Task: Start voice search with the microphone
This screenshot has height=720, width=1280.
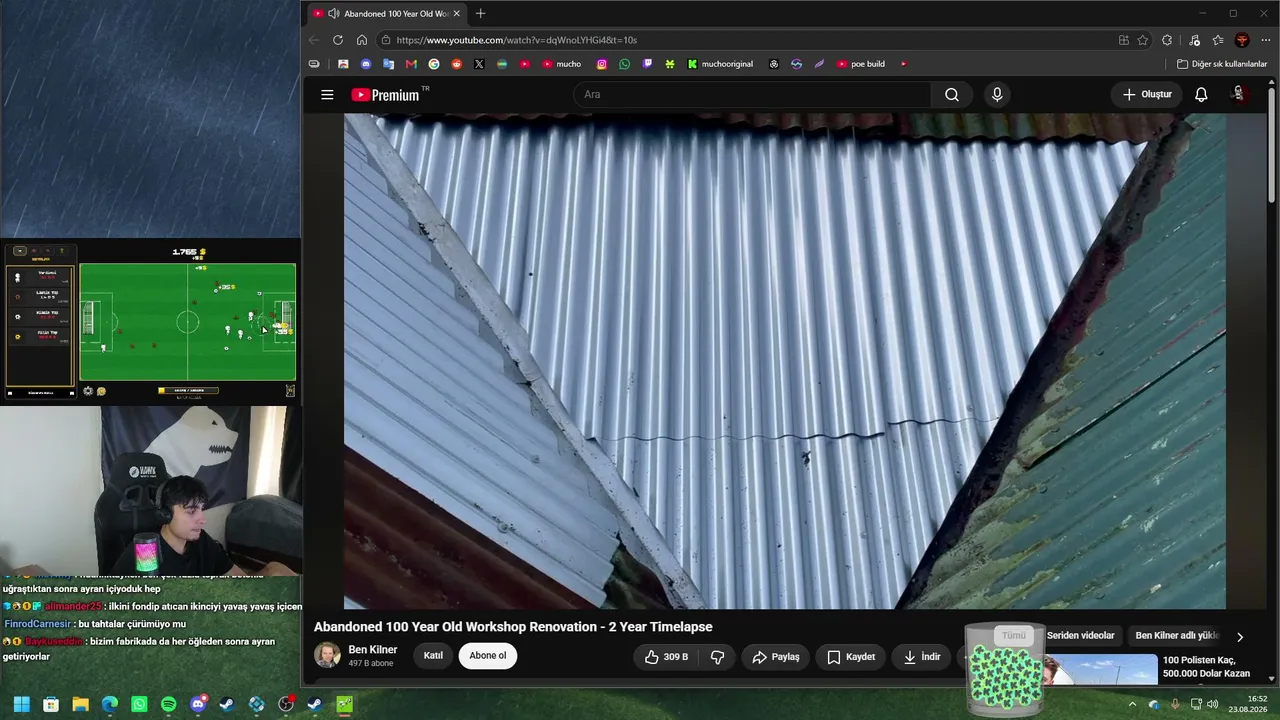Action: (x=997, y=95)
